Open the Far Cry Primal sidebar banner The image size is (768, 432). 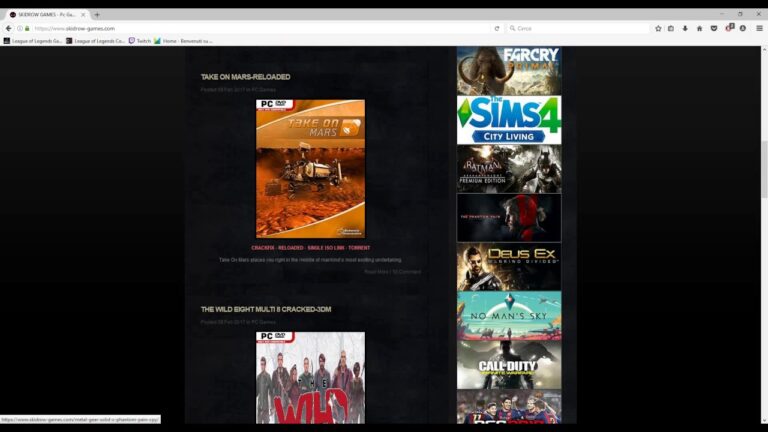[x=509, y=71]
